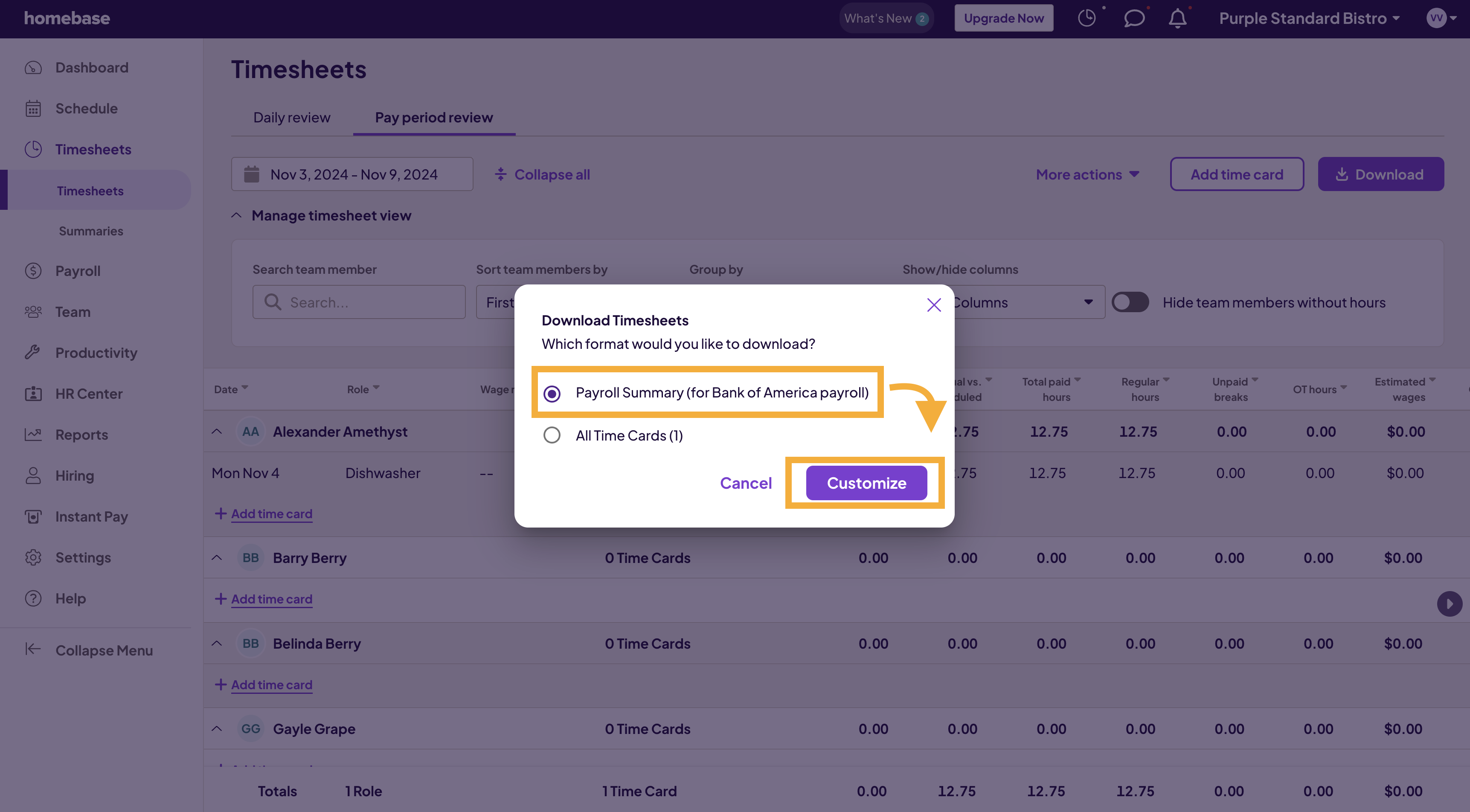1470x812 pixels.
Task: Click the Reports chart icon
Action: pyautogui.click(x=33, y=434)
